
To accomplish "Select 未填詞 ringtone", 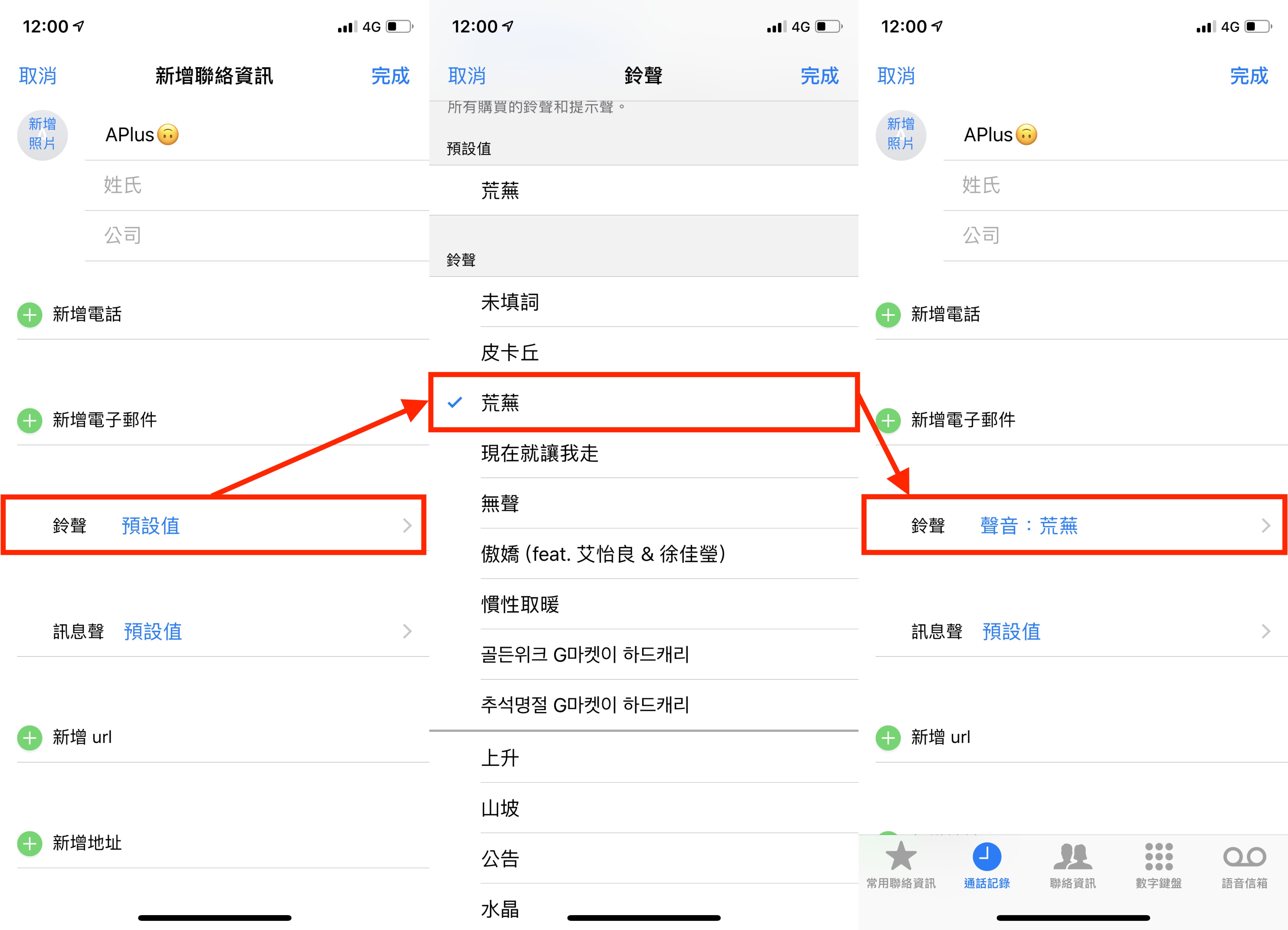I will (x=643, y=302).
